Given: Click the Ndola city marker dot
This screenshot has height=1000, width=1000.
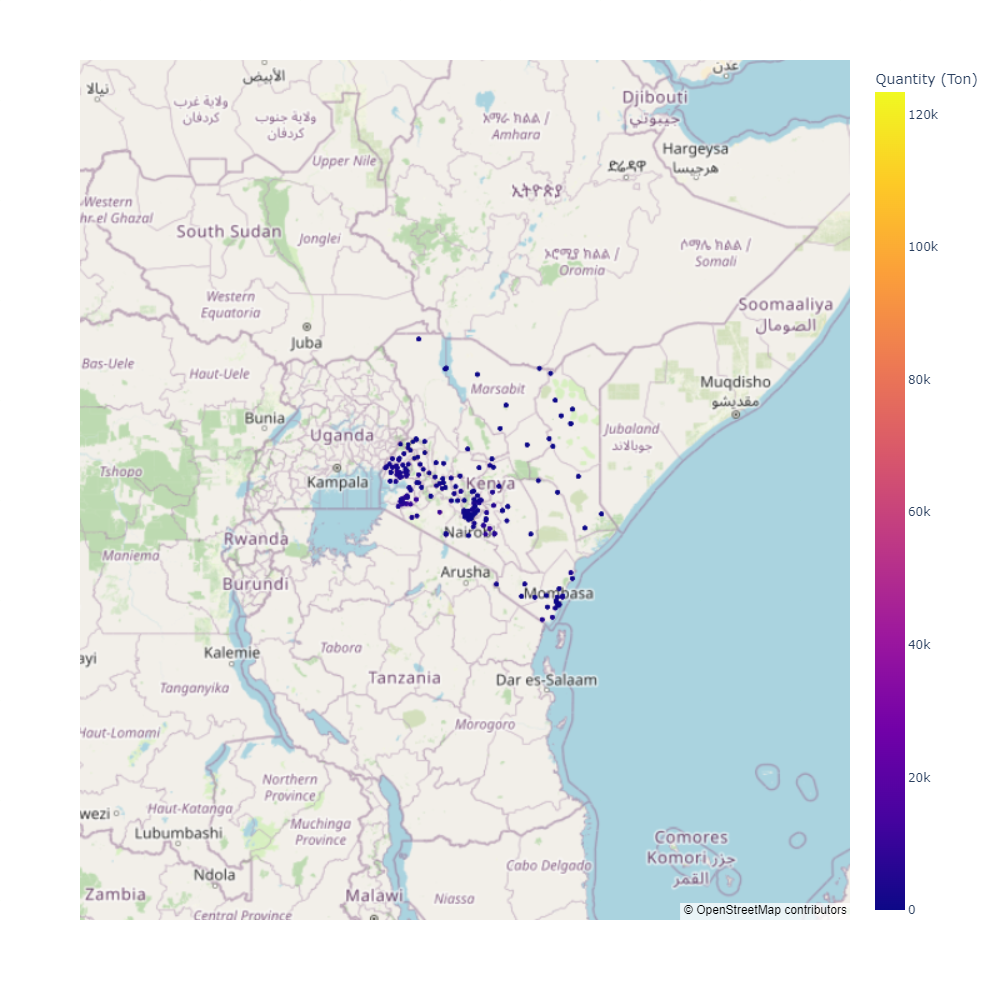Looking at the screenshot, I should point(215,886).
